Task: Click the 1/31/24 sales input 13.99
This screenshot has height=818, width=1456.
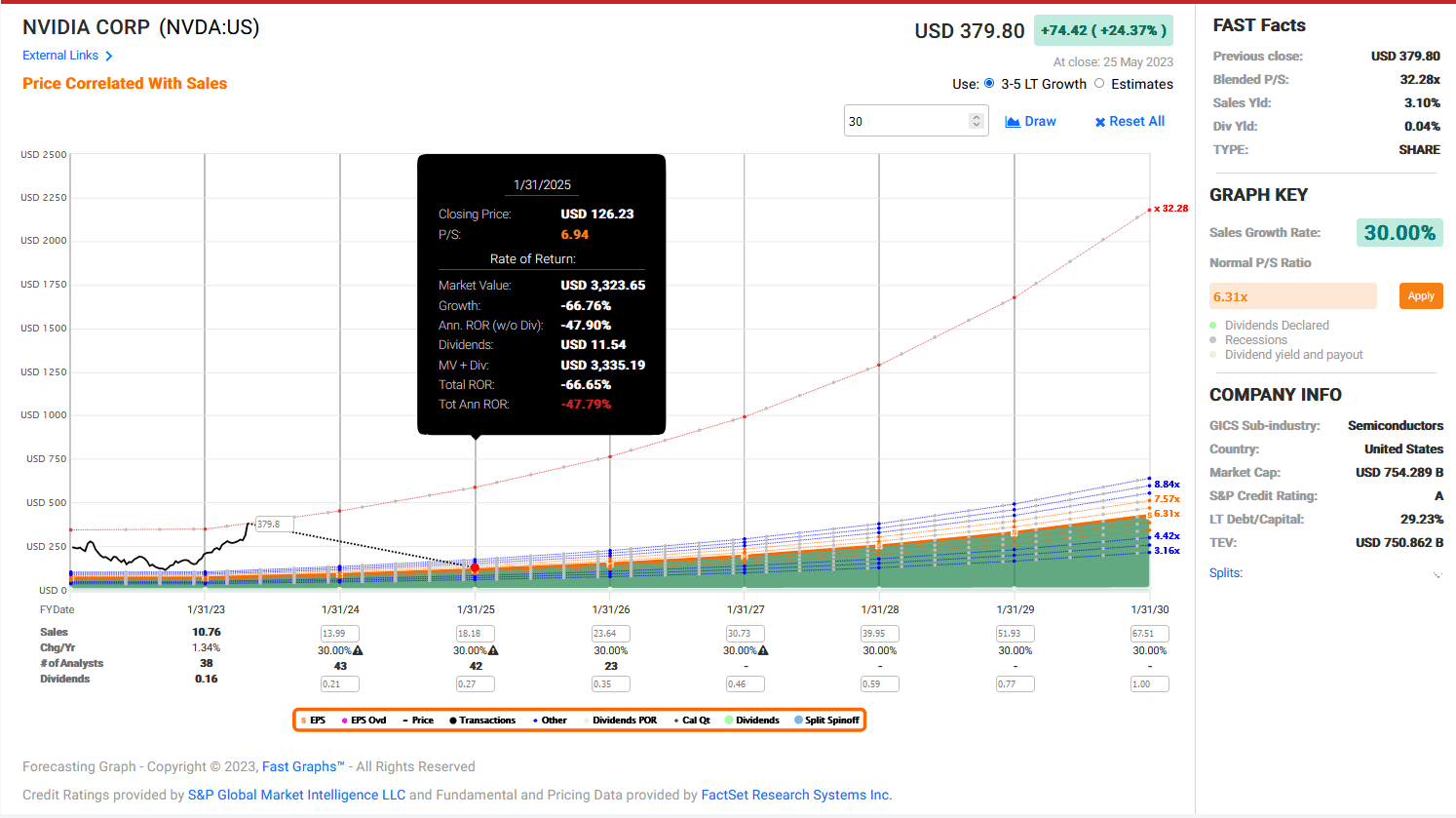Action: 340,633
